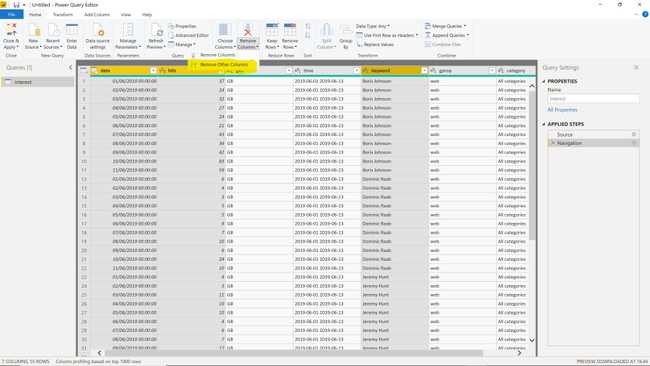Image resolution: width=650 pixels, height=366 pixels.
Task: Click the Choose Columns icon
Action: click(x=225, y=30)
